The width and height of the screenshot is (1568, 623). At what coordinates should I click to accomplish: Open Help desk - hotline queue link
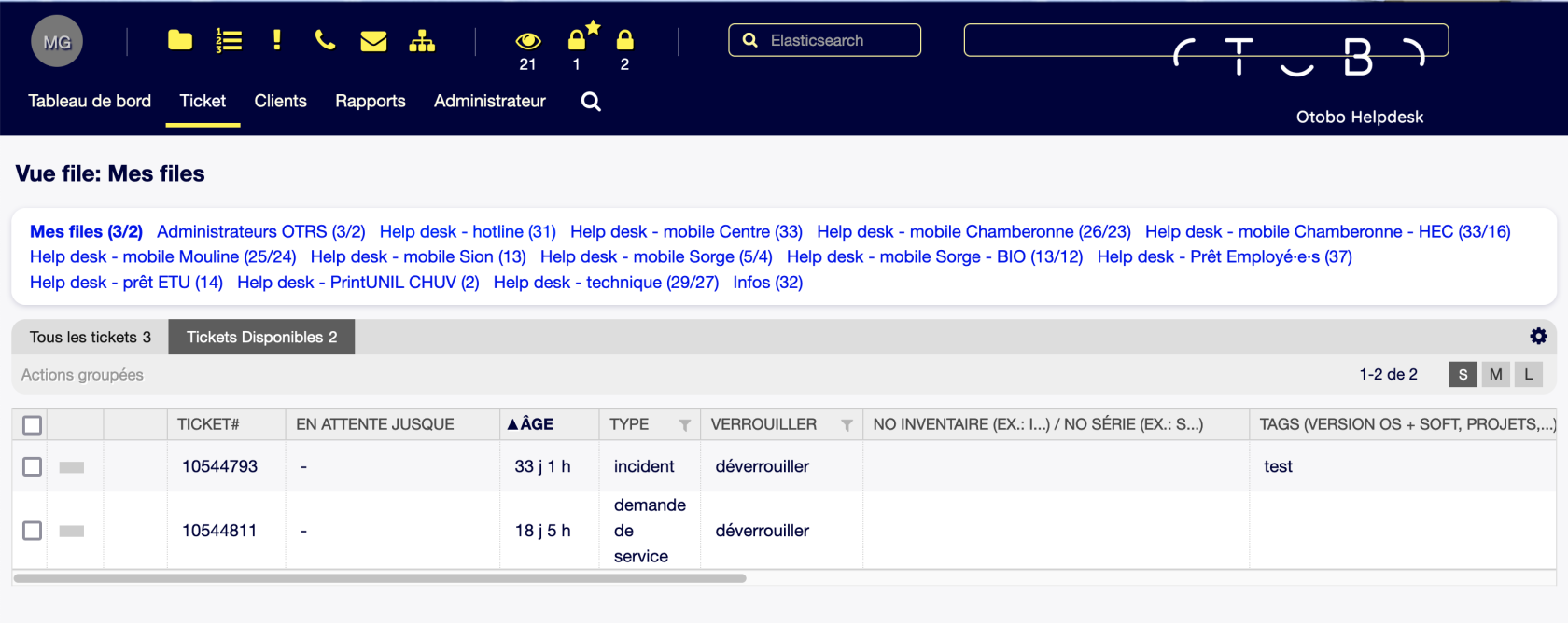pos(467,231)
